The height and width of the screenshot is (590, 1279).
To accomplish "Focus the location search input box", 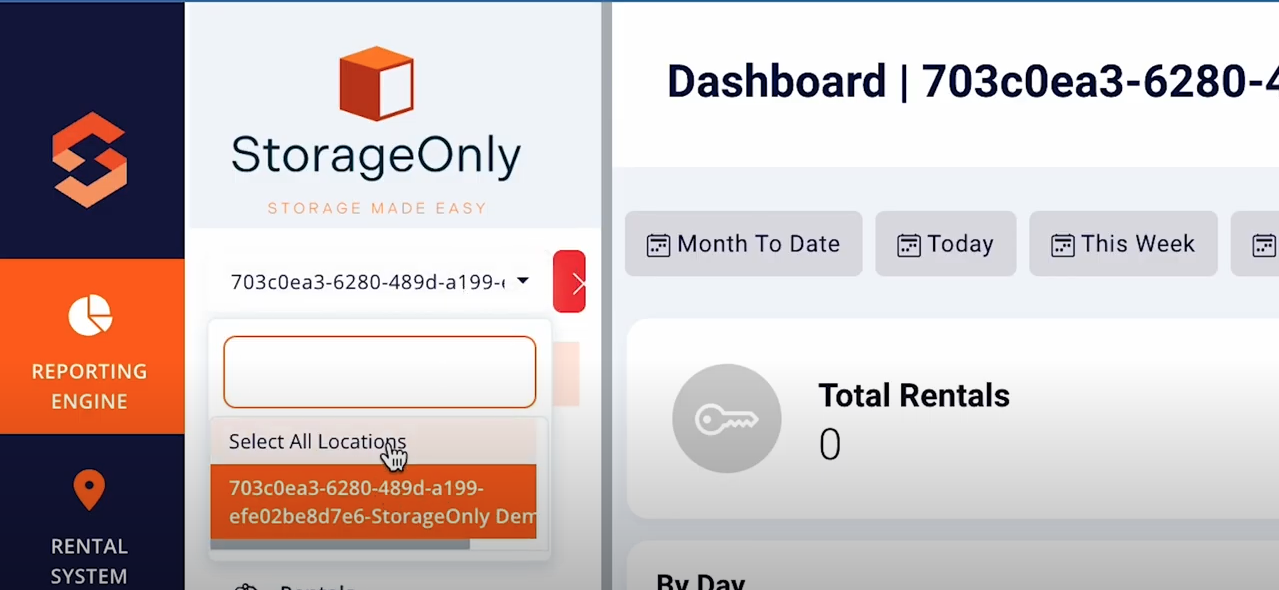I will tap(380, 372).
